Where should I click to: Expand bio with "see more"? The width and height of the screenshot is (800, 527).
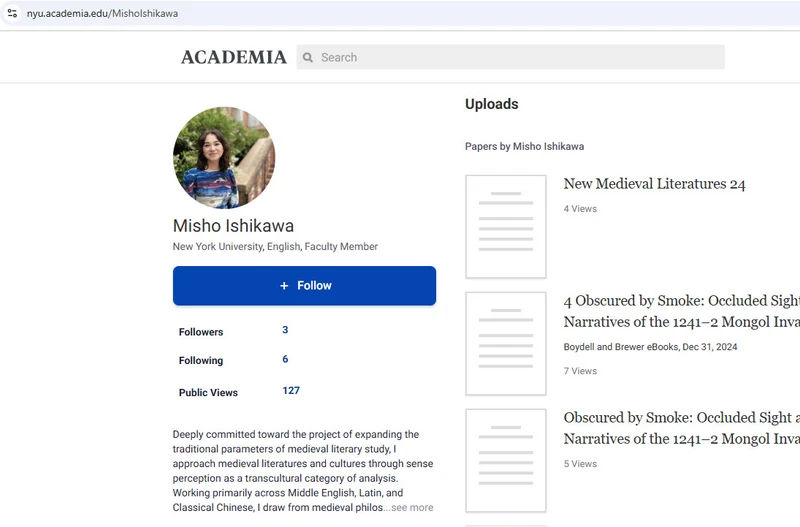pyautogui.click(x=409, y=508)
